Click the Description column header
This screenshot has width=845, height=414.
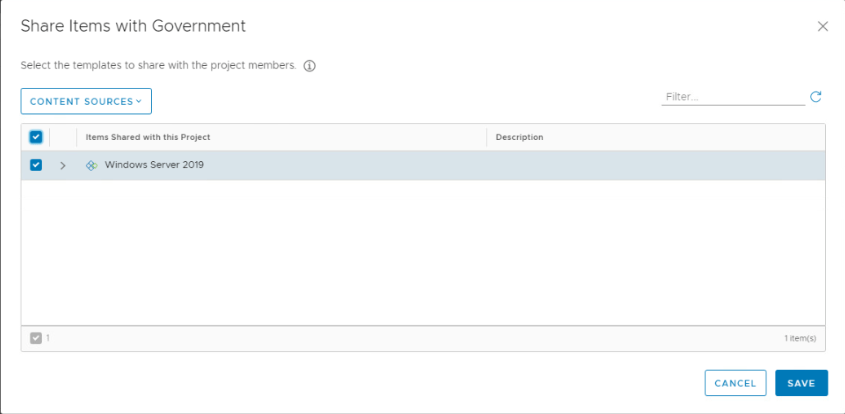pyautogui.click(x=519, y=137)
